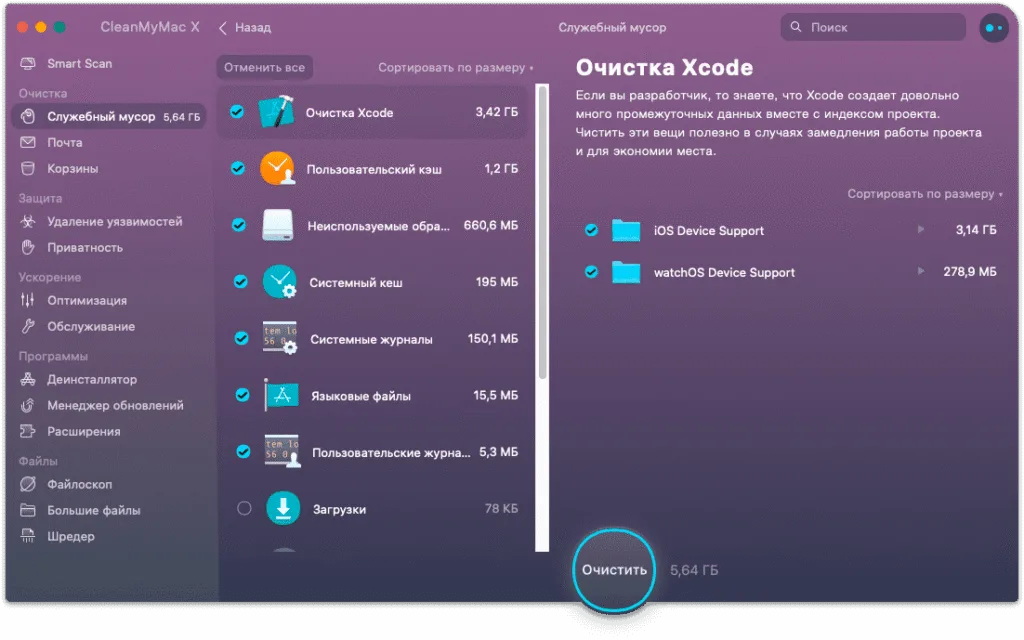Select Smart Scan in sidebar
Viewport: 1024px width, 640px height.
80,63
